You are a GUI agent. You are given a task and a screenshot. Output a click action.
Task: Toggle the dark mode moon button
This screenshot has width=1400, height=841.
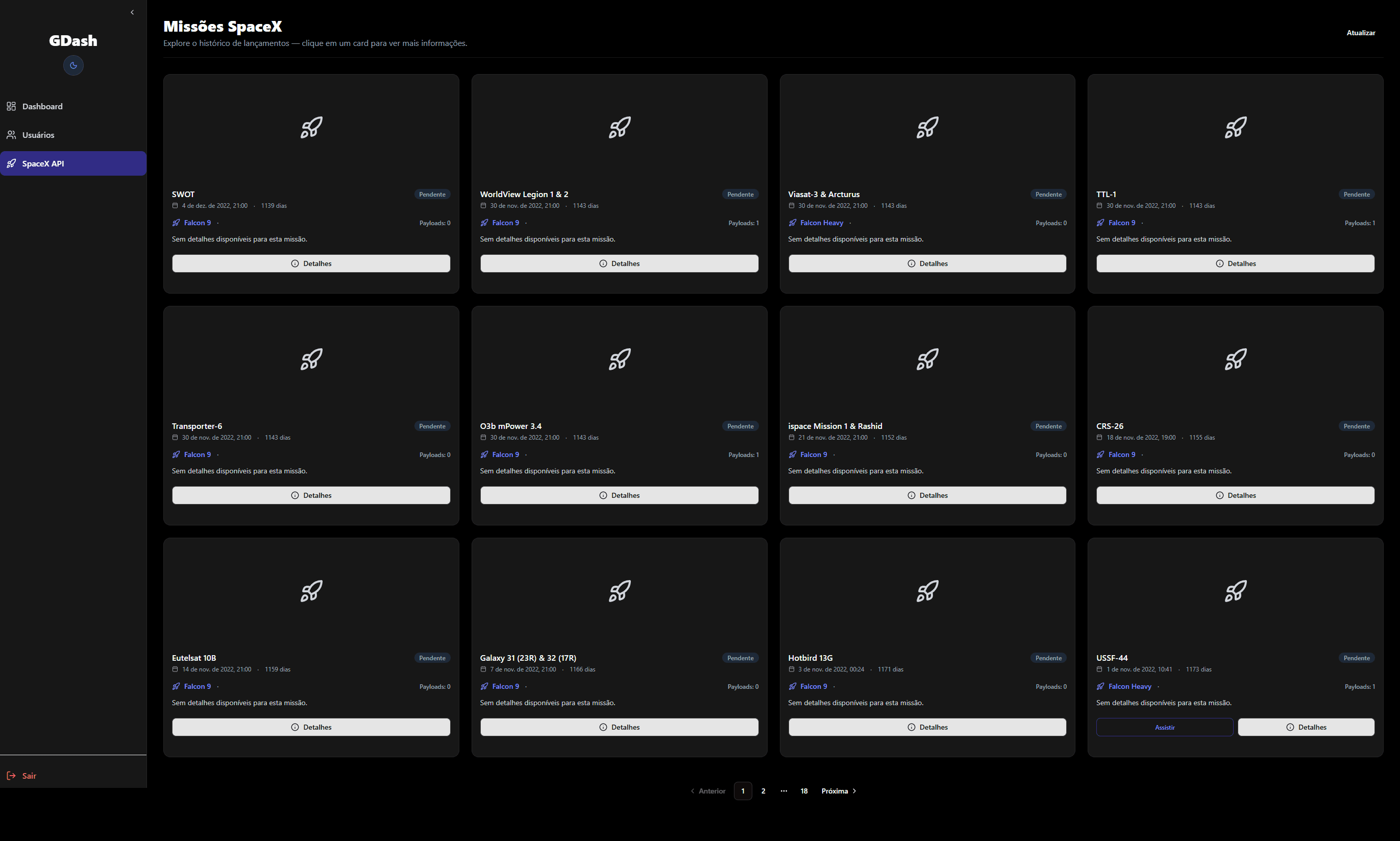tap(73, 65)
